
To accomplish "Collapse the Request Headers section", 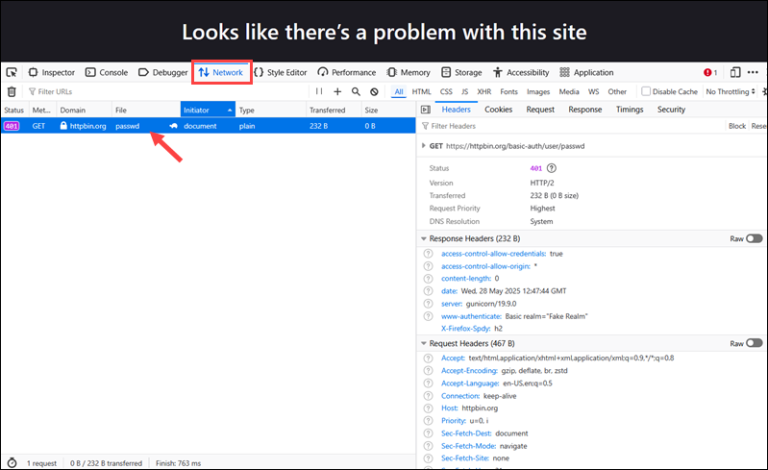I will [424, 343].
